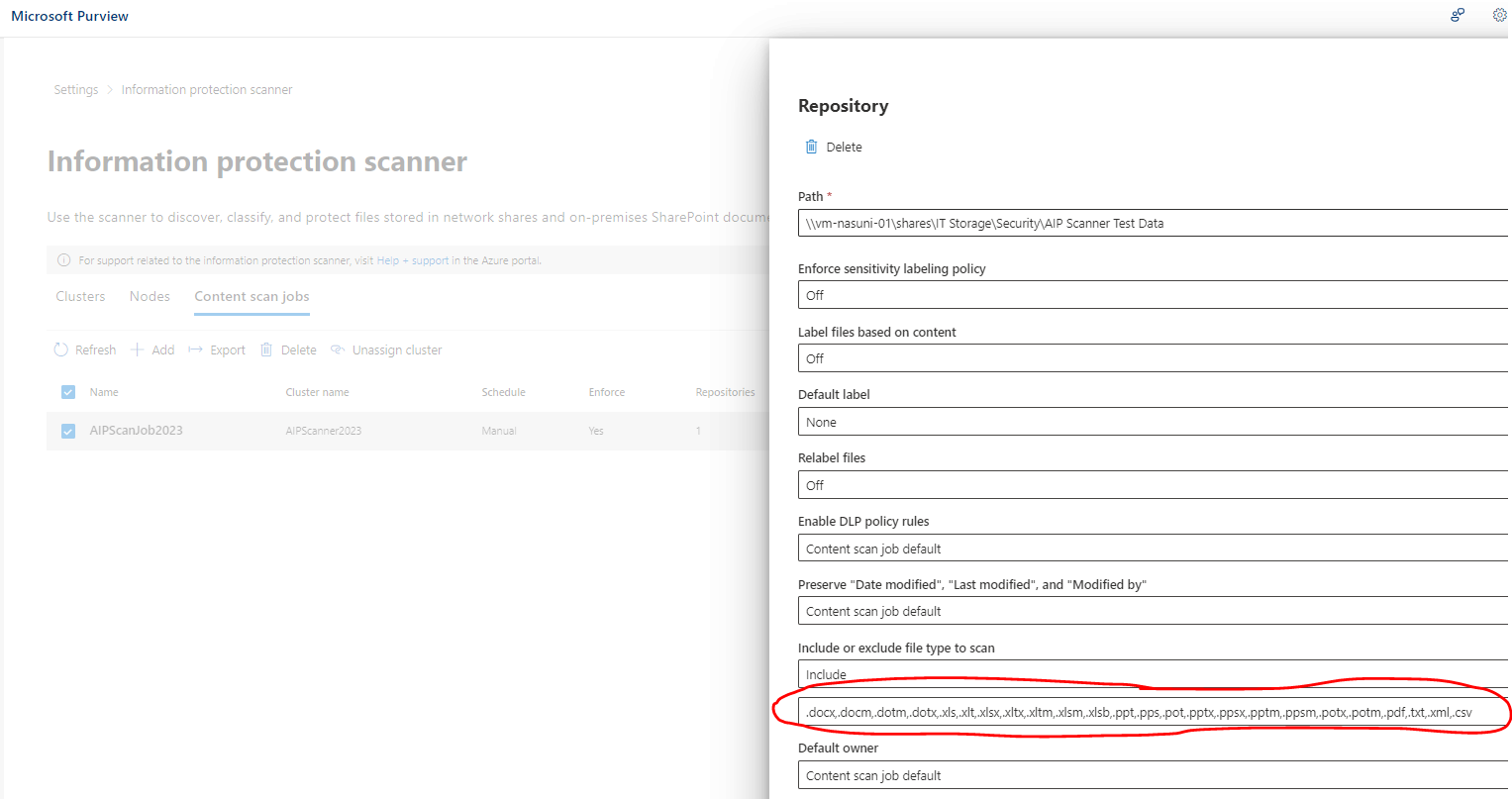
Task: Click the info icon in the support banner
Action: [63, 259]
